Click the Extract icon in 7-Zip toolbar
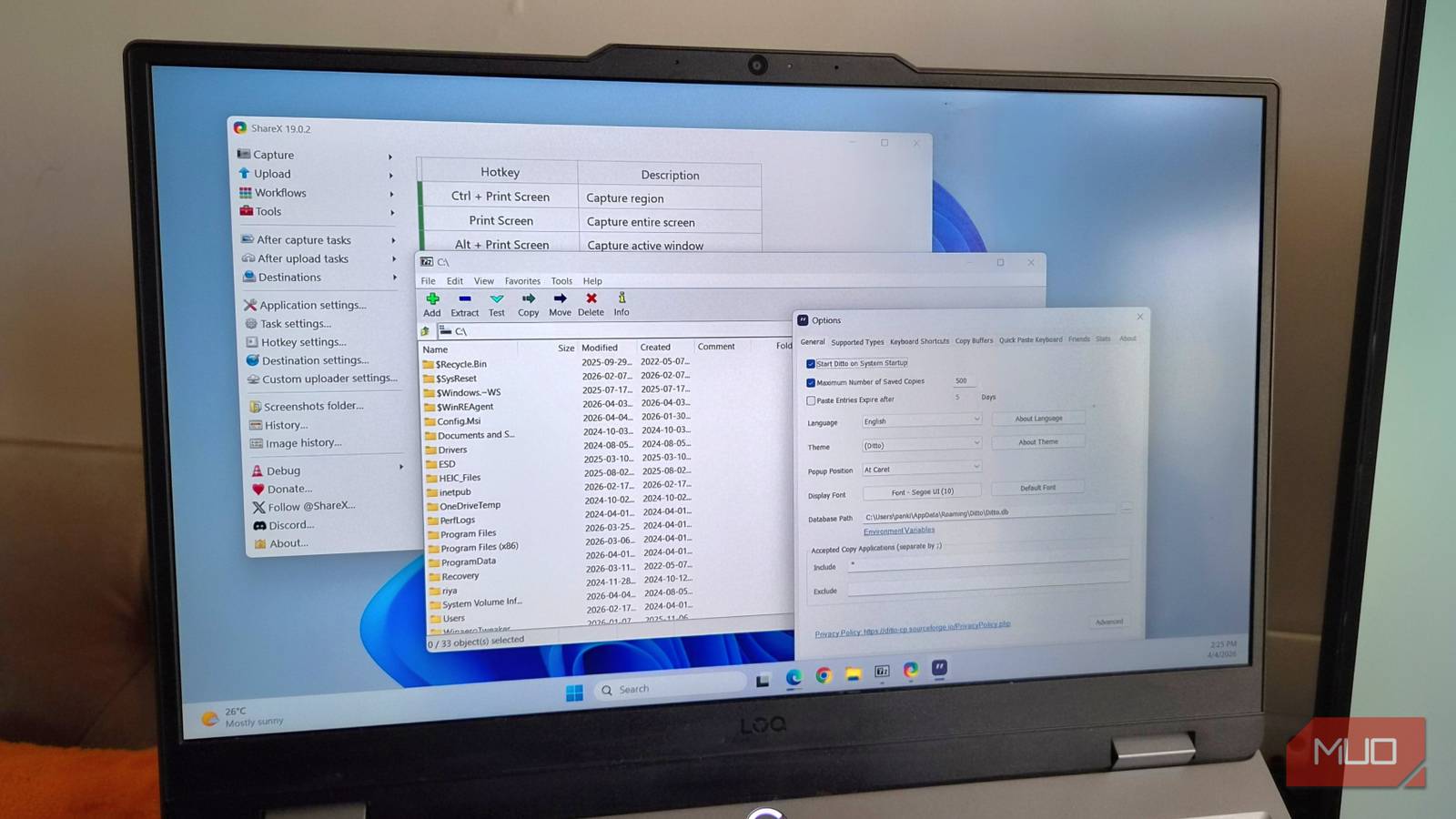The width and height of the screenshot is (1456, 819). [x=464, y=299]
